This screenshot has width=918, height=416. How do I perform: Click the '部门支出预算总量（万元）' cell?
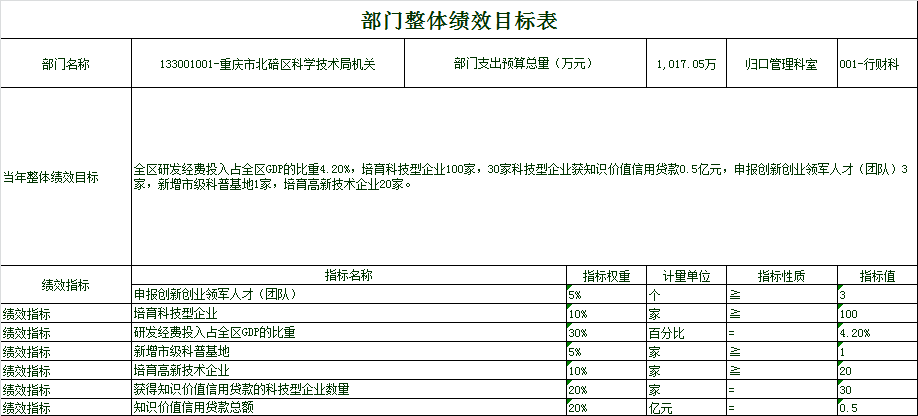pos(525,64)
